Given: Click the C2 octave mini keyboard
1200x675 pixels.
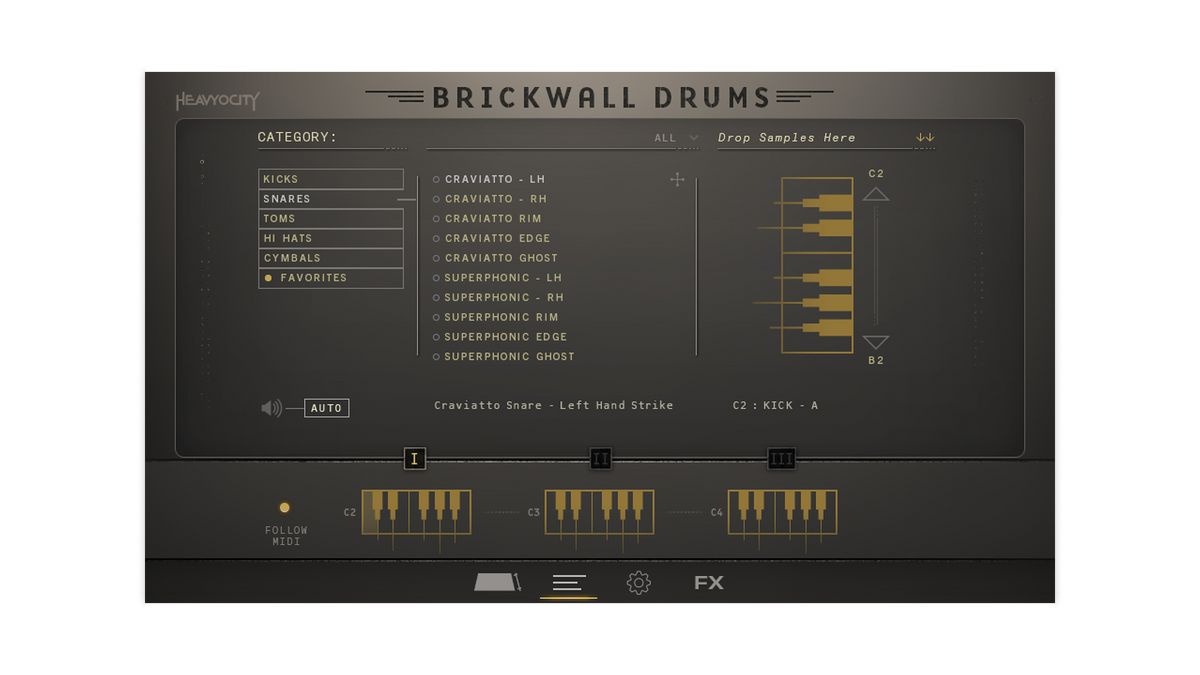Looking at the screenshot, I should pyautogui.click(x=416, y=512).
